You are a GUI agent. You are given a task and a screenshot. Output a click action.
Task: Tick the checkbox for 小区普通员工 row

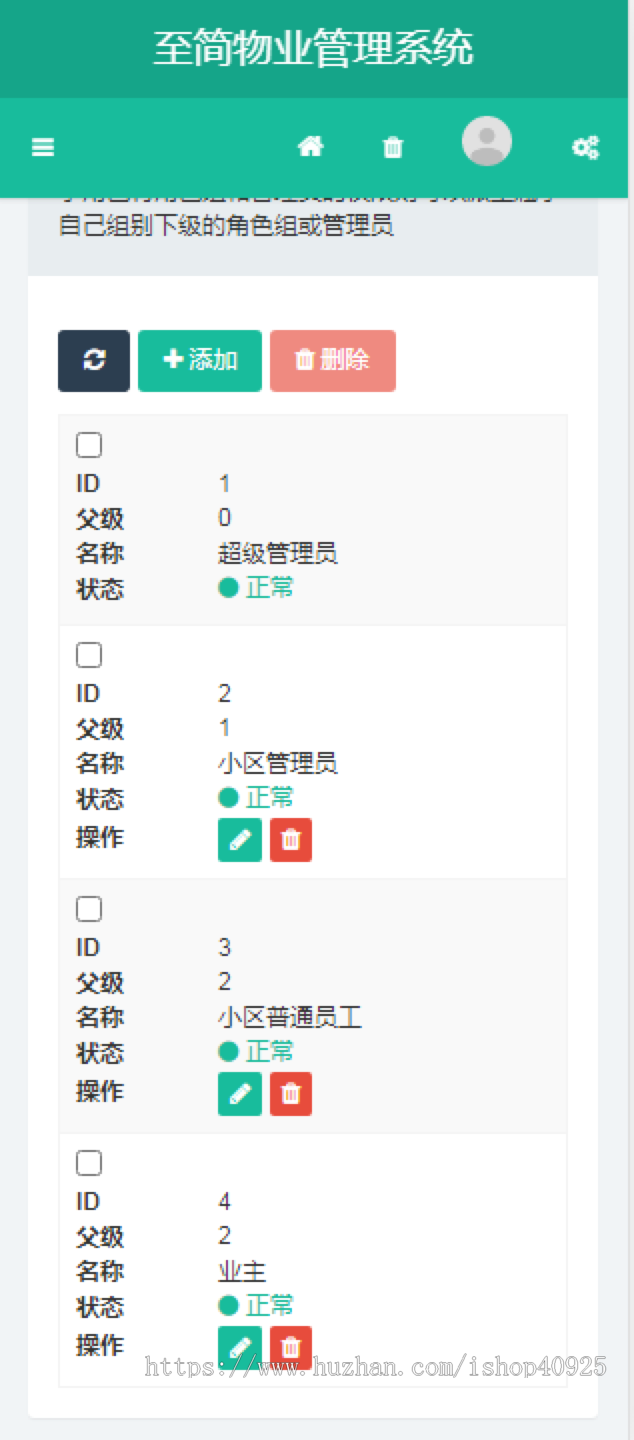[89, 909]
